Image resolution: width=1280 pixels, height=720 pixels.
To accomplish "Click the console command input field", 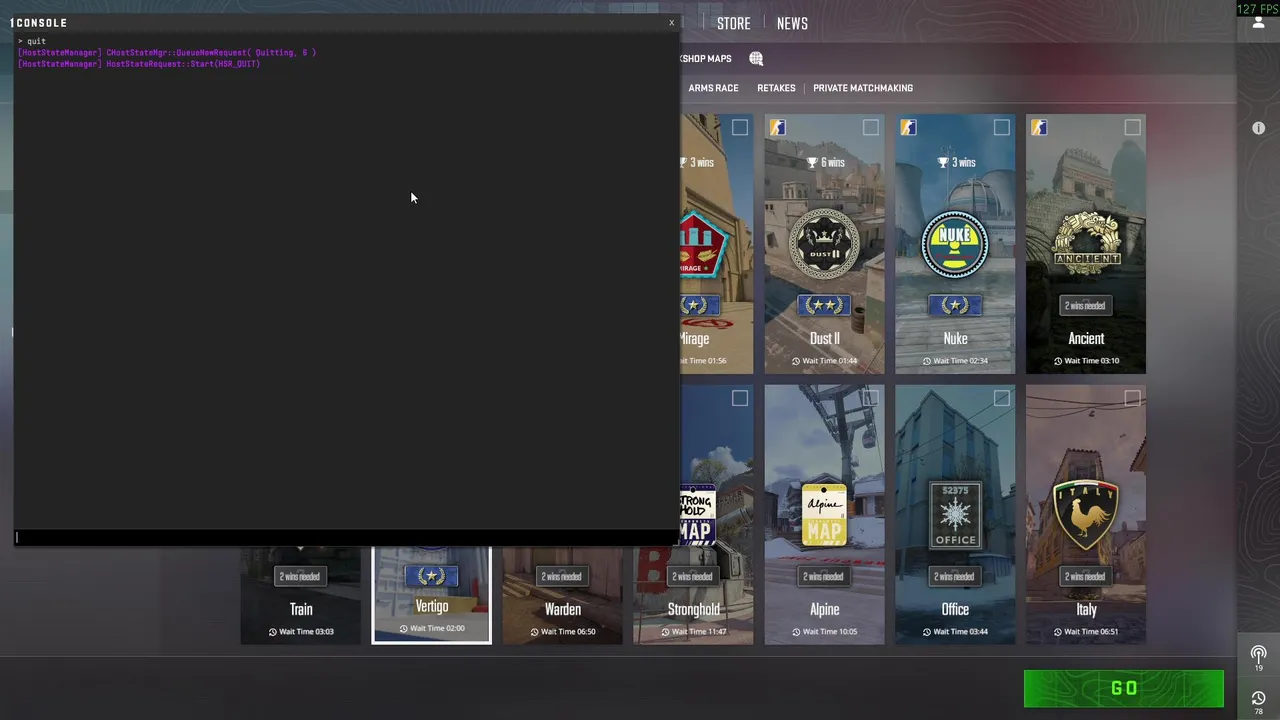I will coord(346,537).
